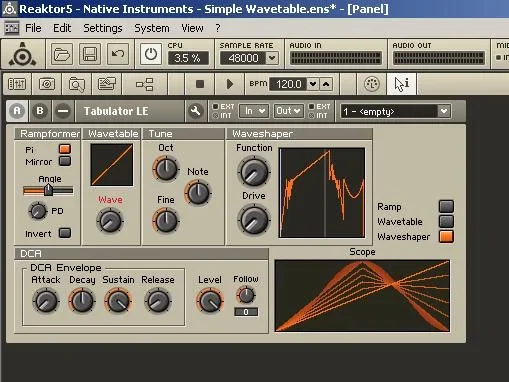Viewport: 509px width, 382px height.
Task: Stop the clock with the stop button
Action: tap(200, 84)
